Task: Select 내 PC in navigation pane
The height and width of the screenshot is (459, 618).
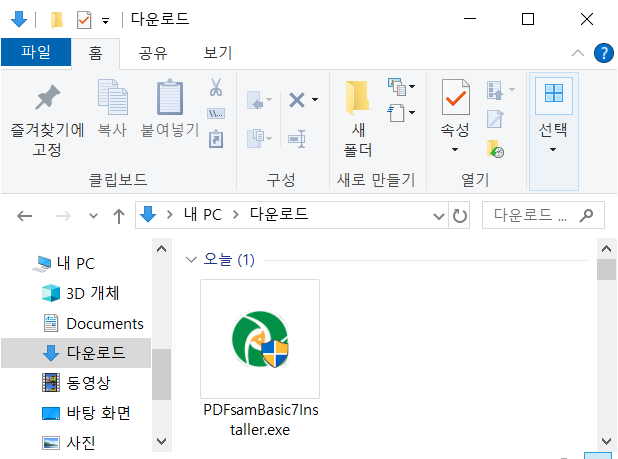Action: click(75, 263)
